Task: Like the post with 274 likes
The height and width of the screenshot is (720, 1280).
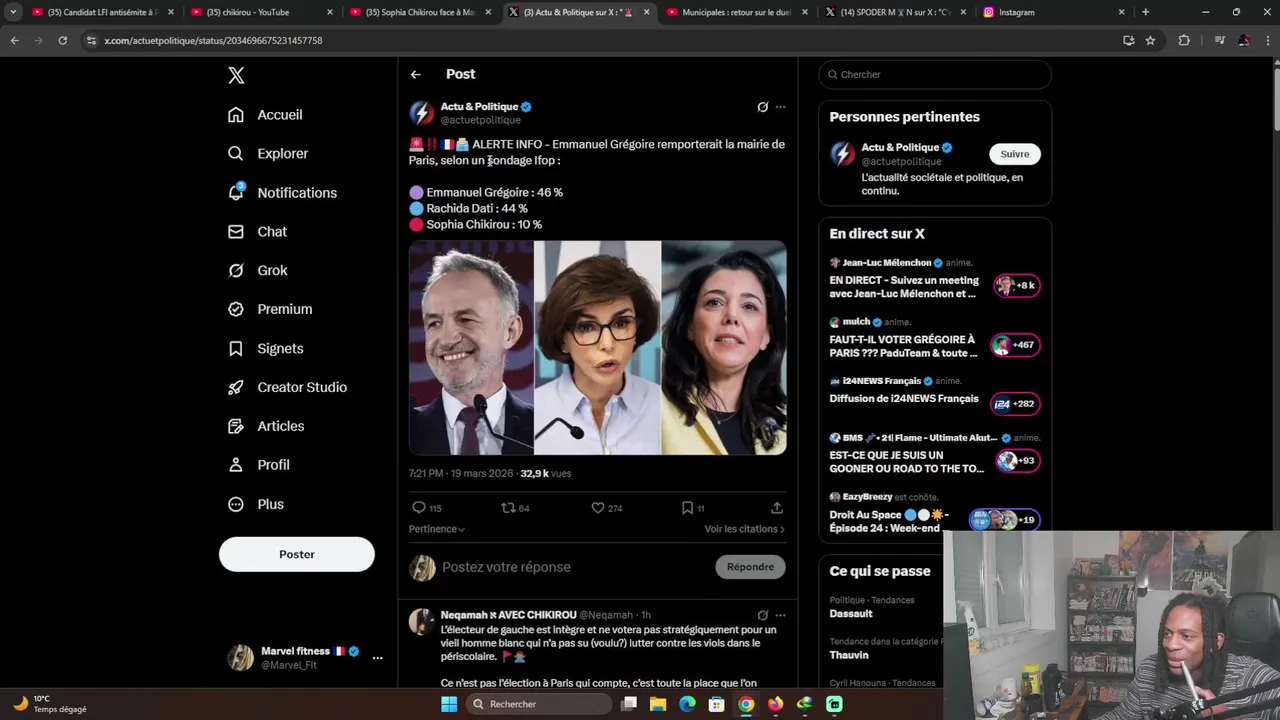Action: coord(607,508)
